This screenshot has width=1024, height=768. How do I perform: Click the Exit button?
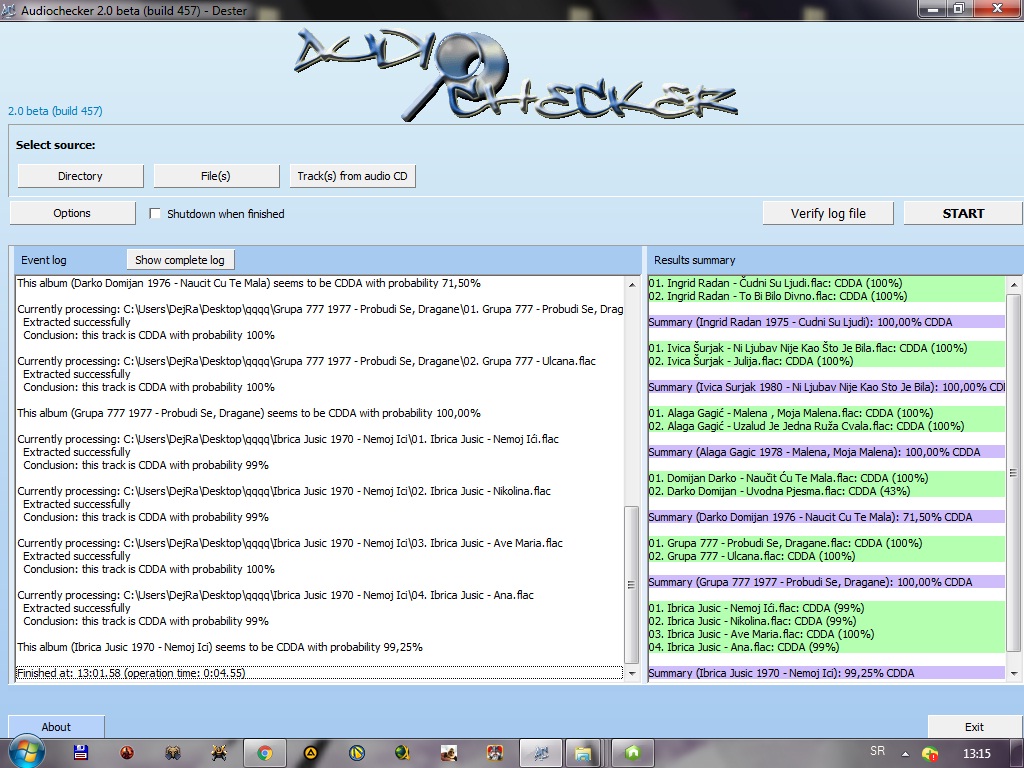tap(974, 727)
